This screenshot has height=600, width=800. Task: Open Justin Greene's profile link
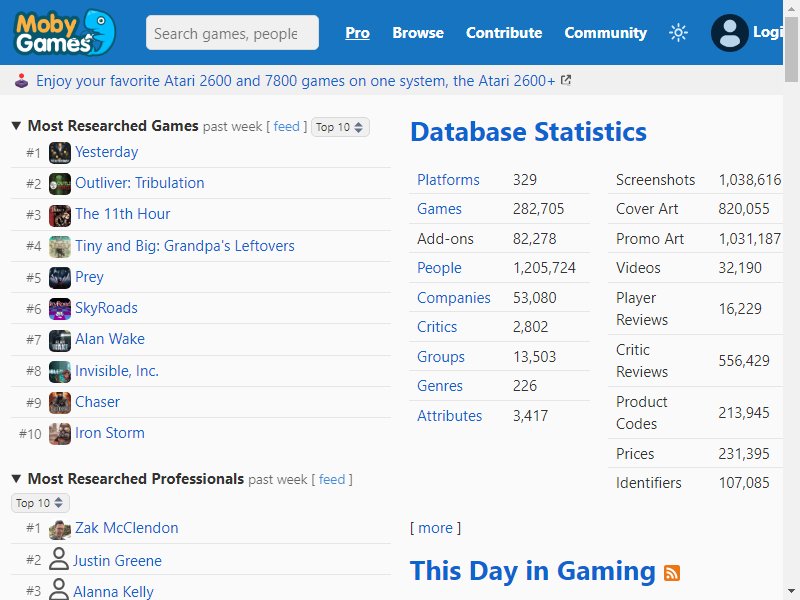[117, 560]
